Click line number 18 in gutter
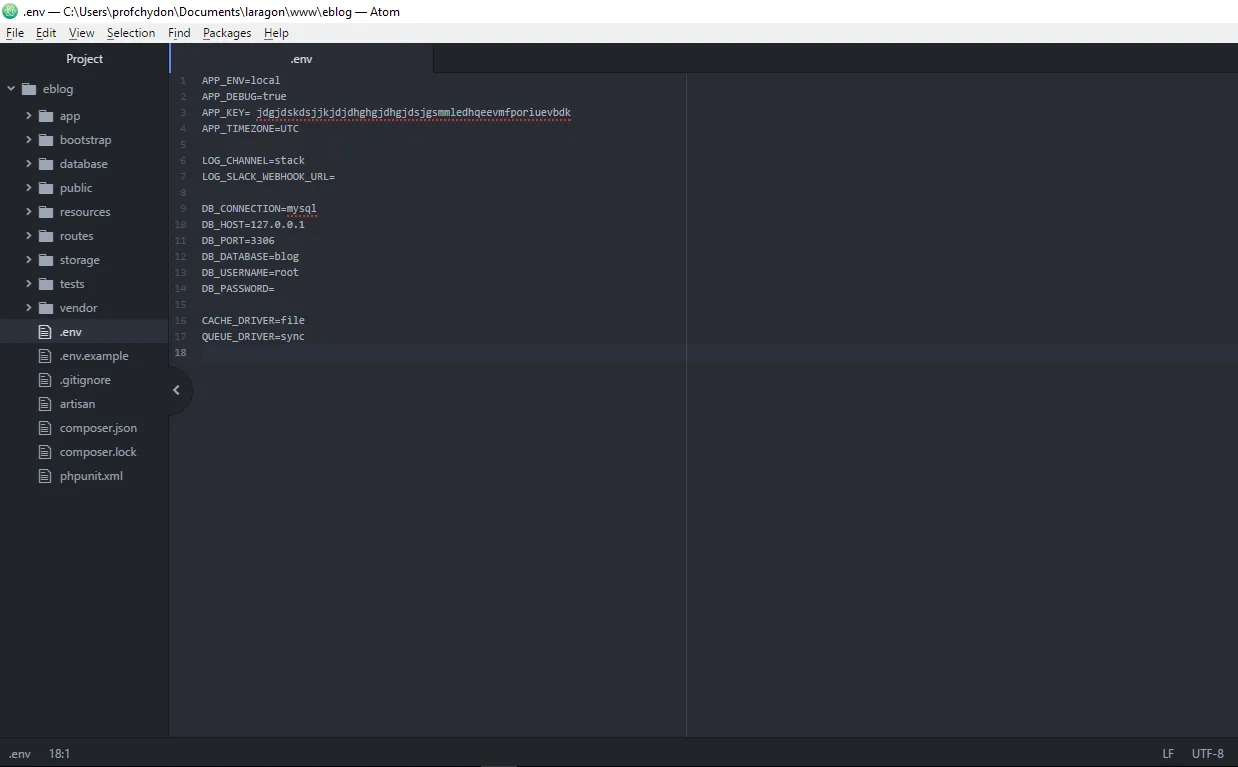 (181, 352)
